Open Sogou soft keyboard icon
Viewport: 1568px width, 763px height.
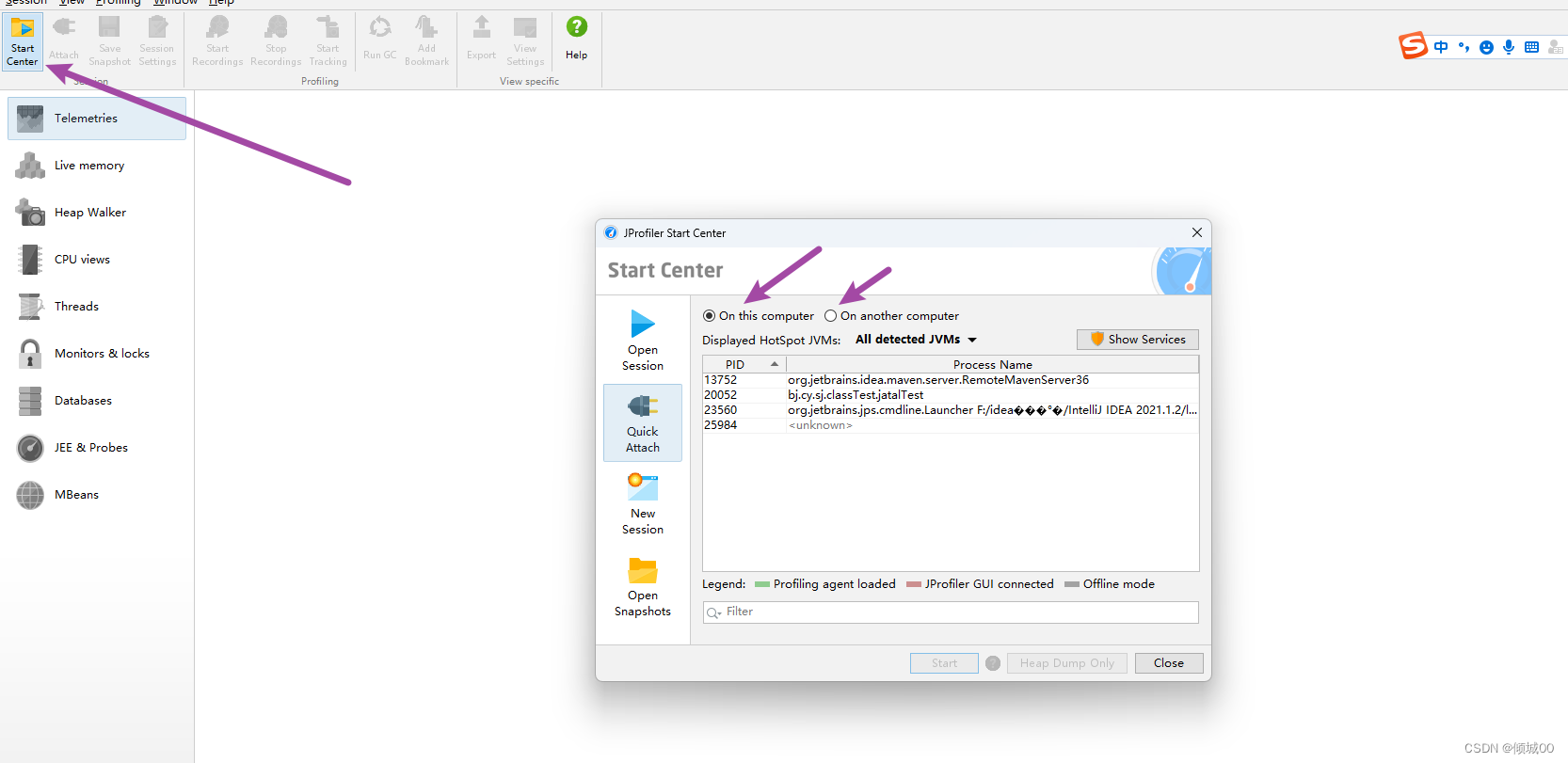point(1531,47)
